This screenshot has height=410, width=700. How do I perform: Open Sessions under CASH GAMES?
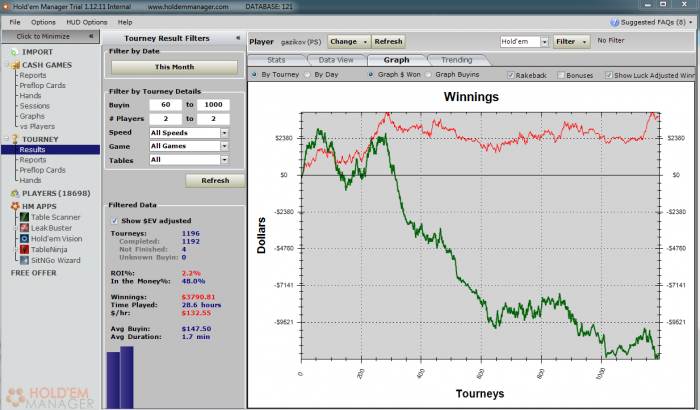tap(34, 106)
